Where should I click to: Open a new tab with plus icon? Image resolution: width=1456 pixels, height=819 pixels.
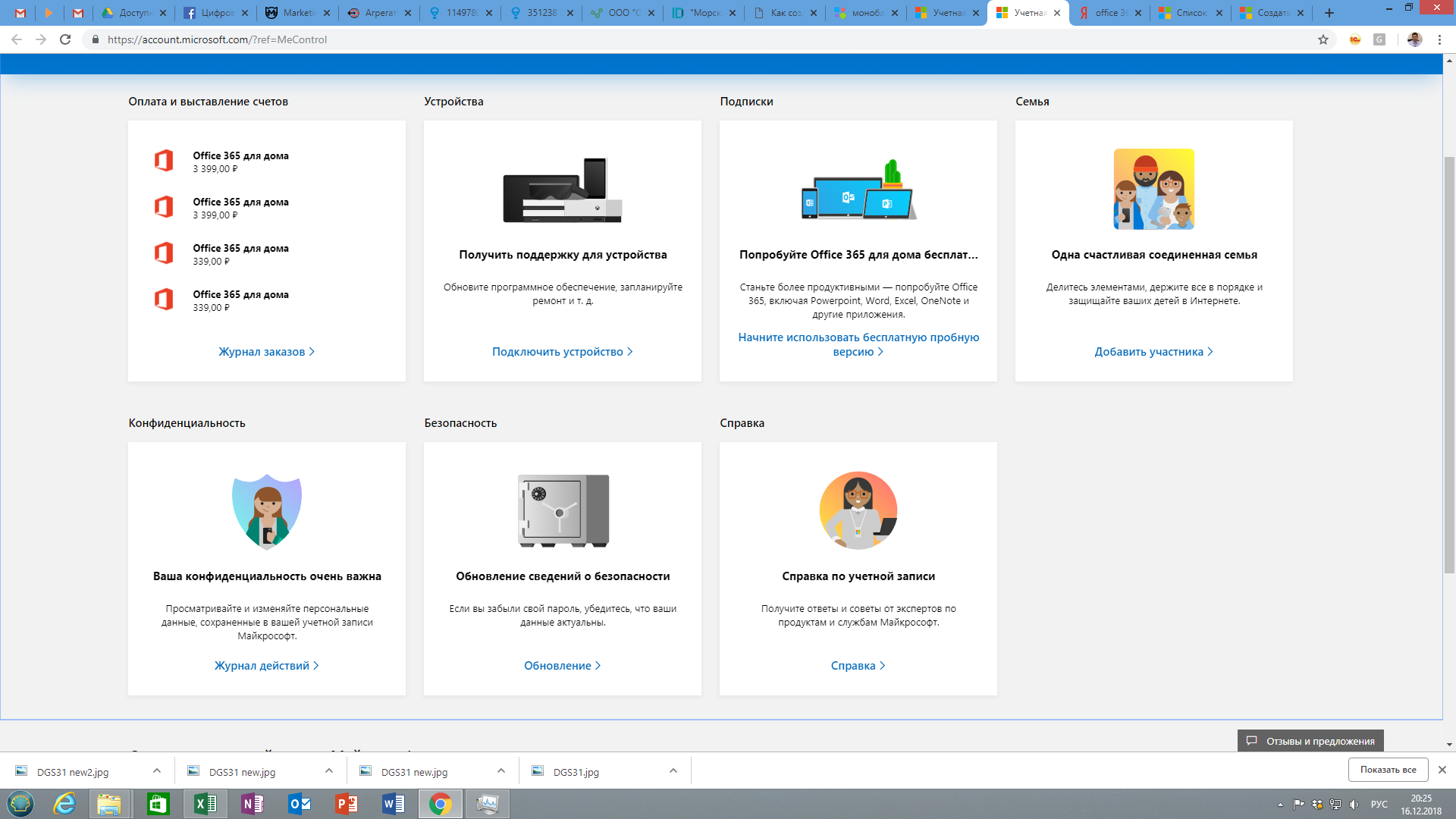(1329, 13)
